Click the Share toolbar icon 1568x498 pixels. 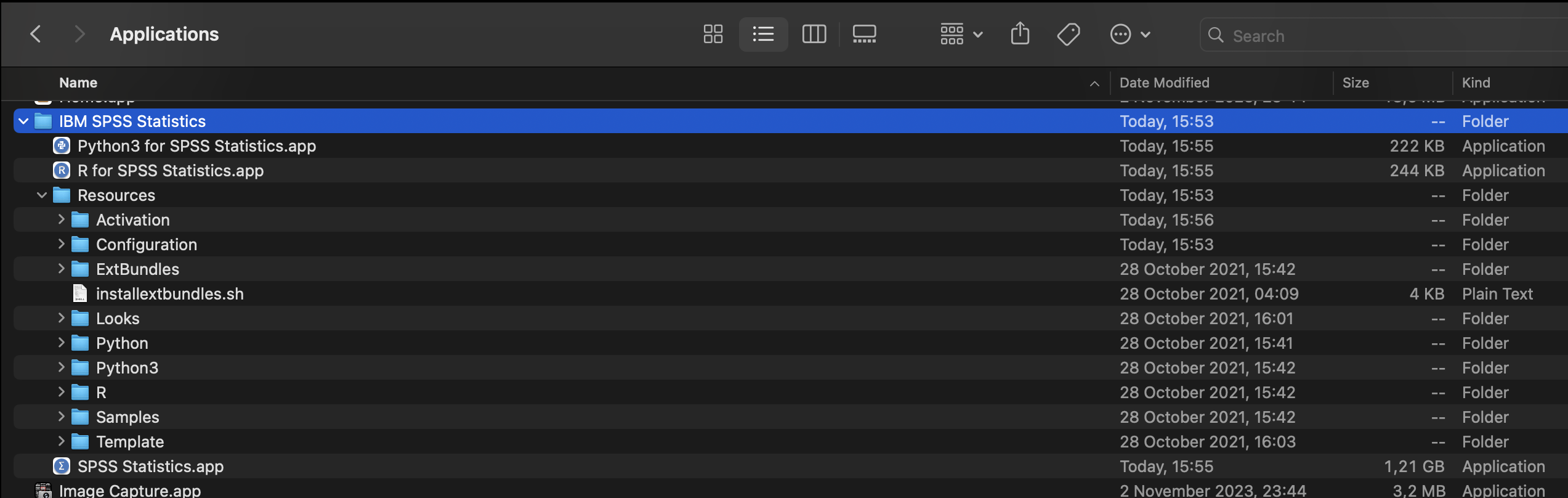tap(1020, 34)
